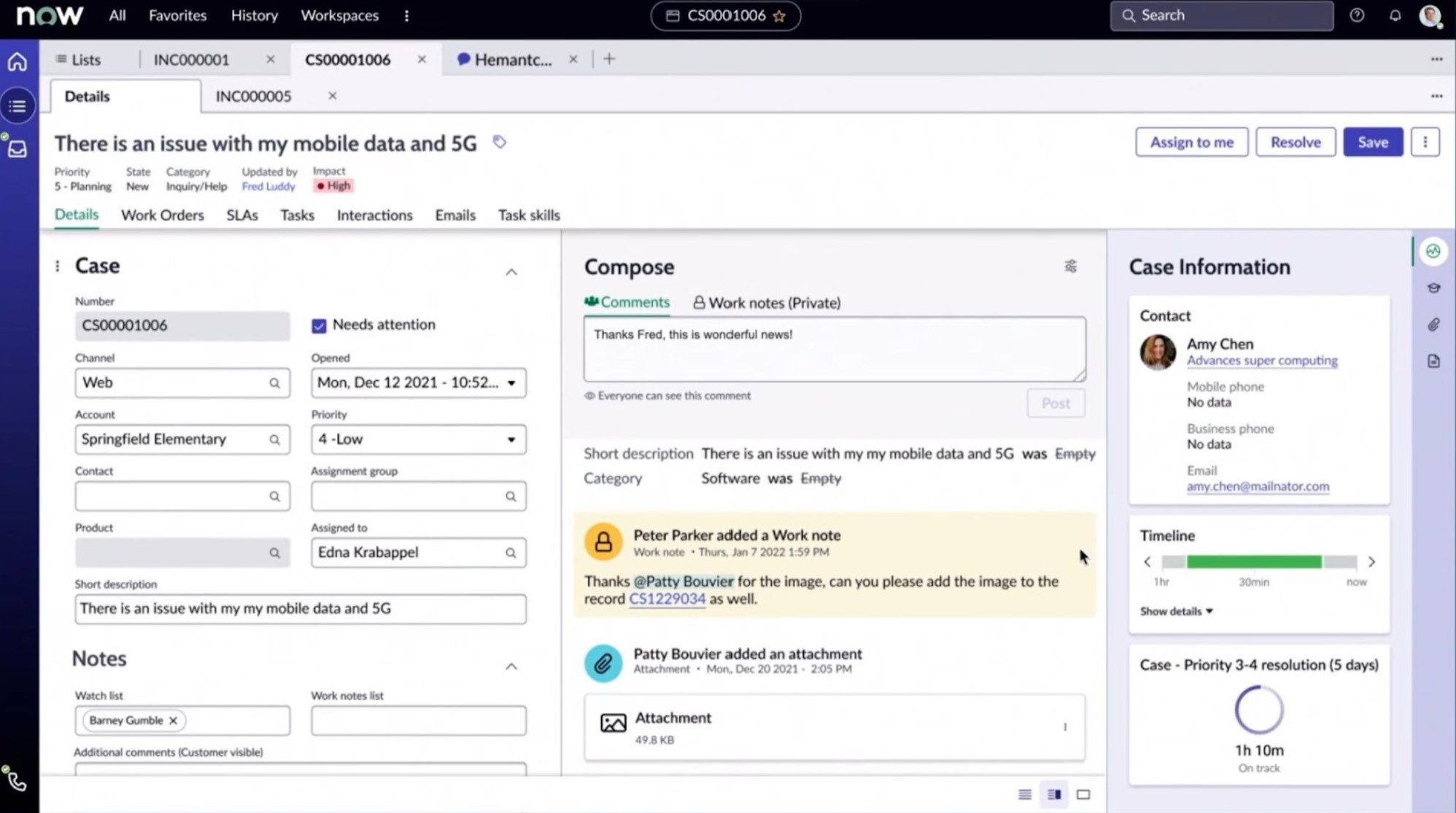Expand the Case section collapser
This screenshot has height=813, width=1456.
[x=510, y=271]
